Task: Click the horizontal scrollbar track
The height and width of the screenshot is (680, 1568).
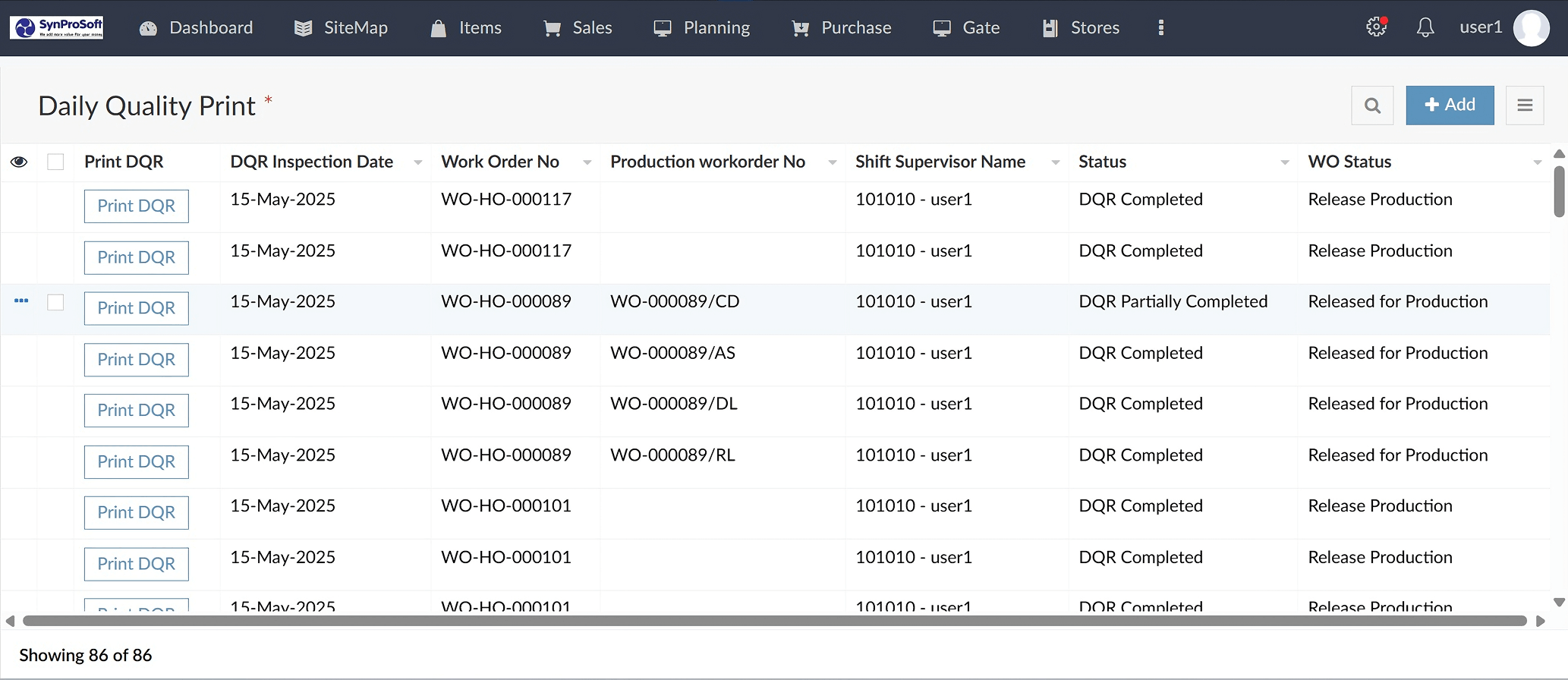Action: (x=774, y=621)
